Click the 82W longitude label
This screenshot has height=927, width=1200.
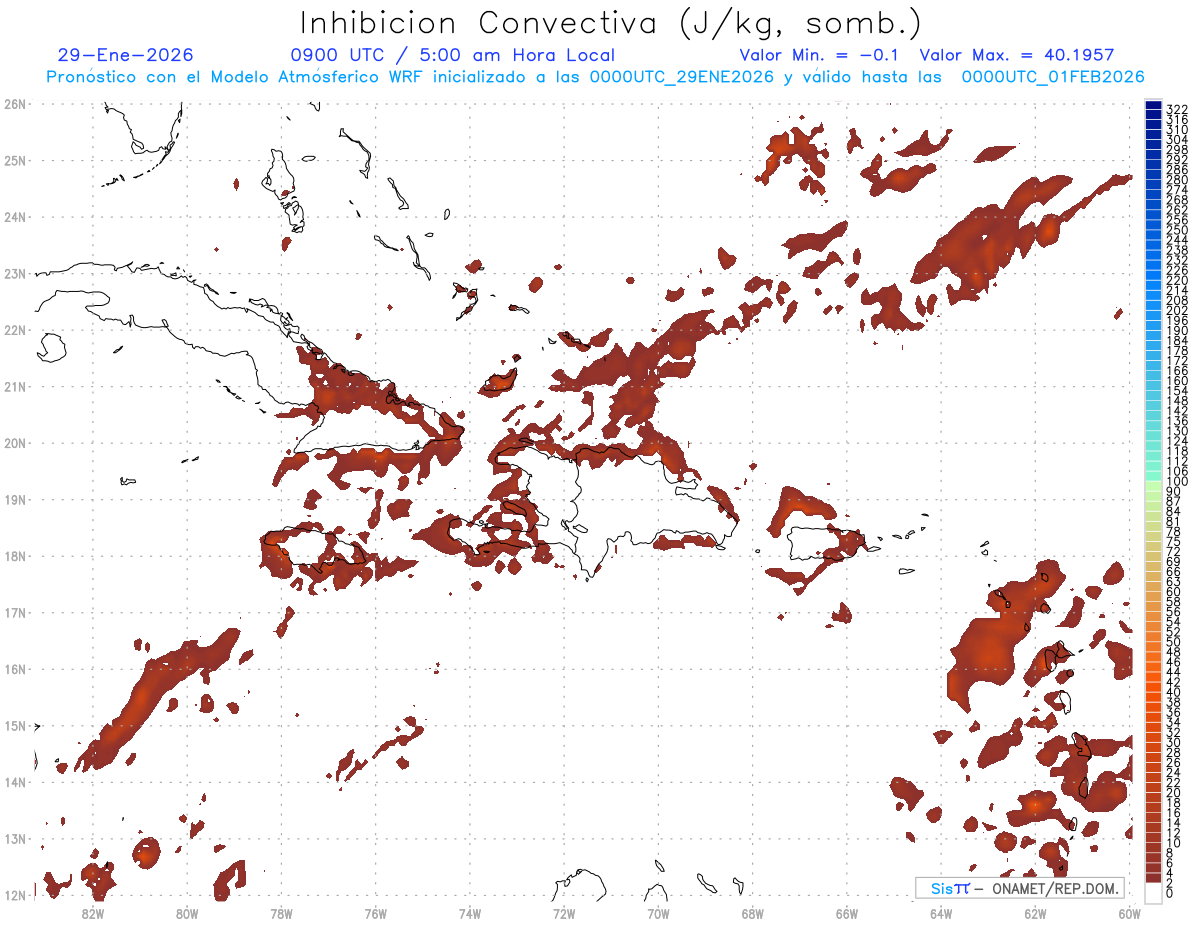click(93, 912)
